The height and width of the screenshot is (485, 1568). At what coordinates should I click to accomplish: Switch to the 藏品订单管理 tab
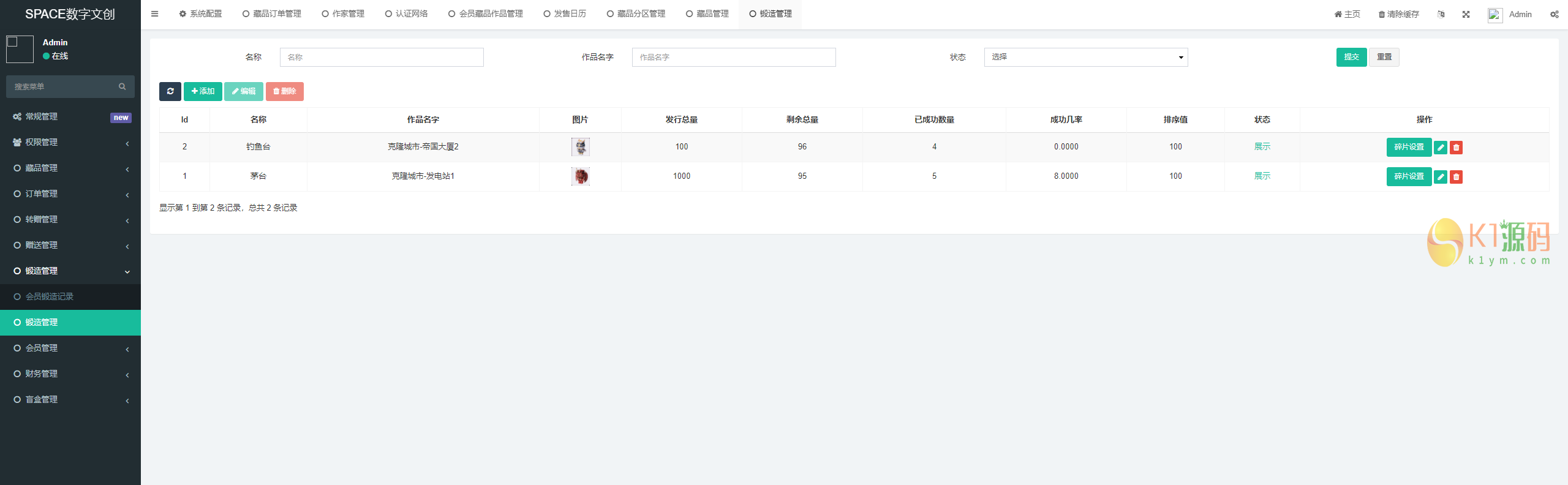(272, 14)
